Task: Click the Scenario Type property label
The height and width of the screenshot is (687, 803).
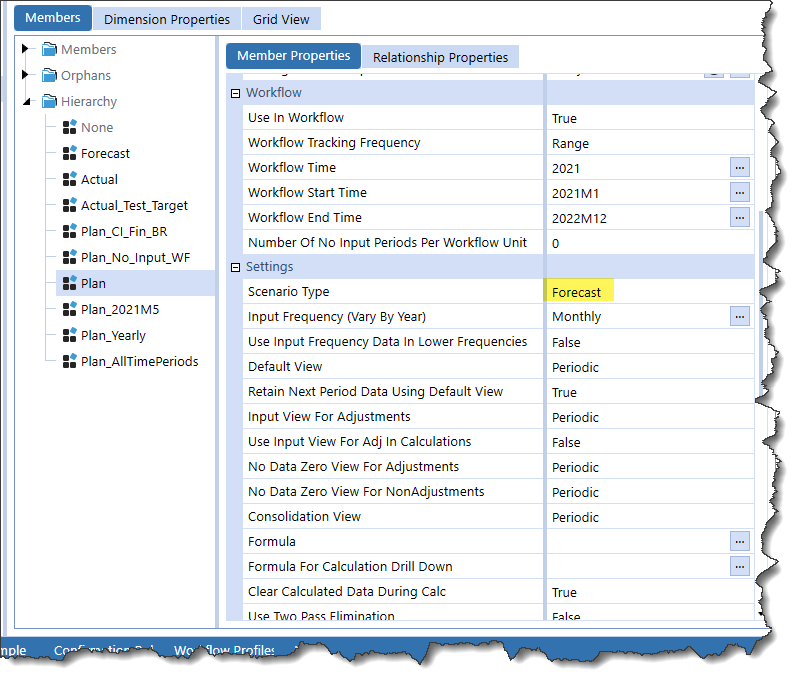Action: click(288, 292)
